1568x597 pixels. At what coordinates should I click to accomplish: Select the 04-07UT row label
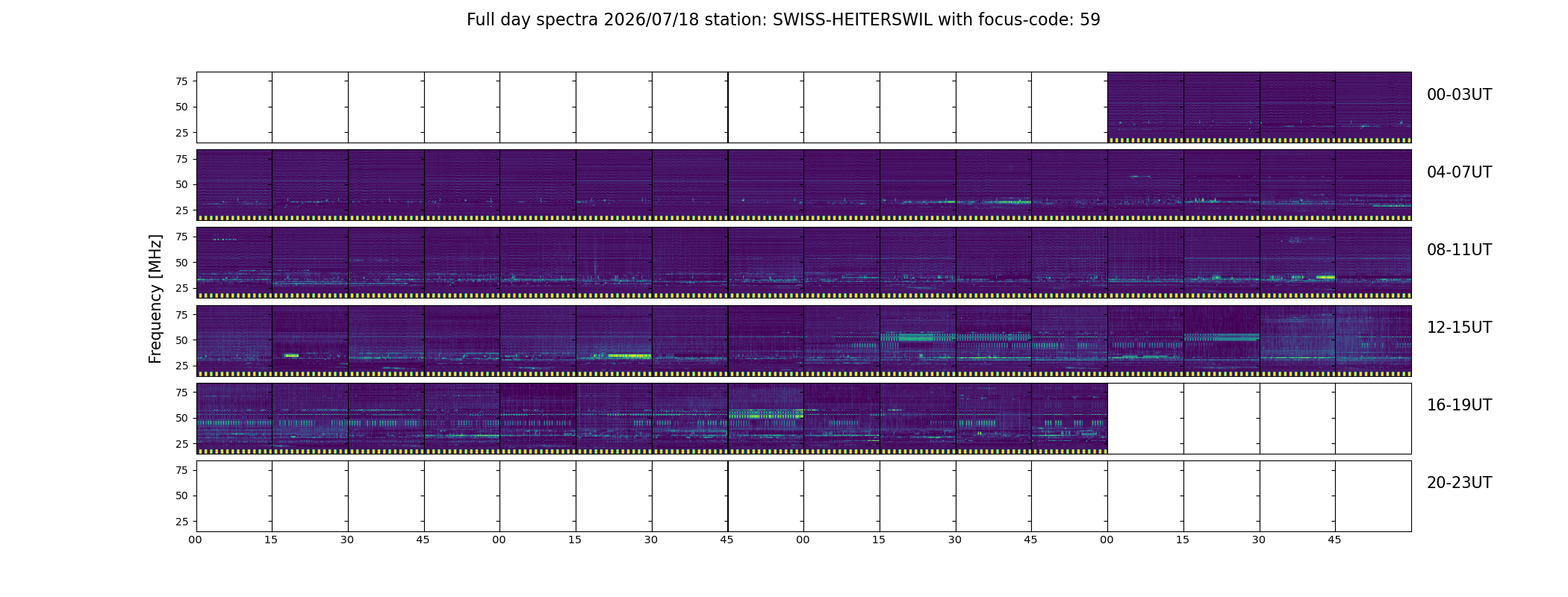click(x=1459, y=172)
